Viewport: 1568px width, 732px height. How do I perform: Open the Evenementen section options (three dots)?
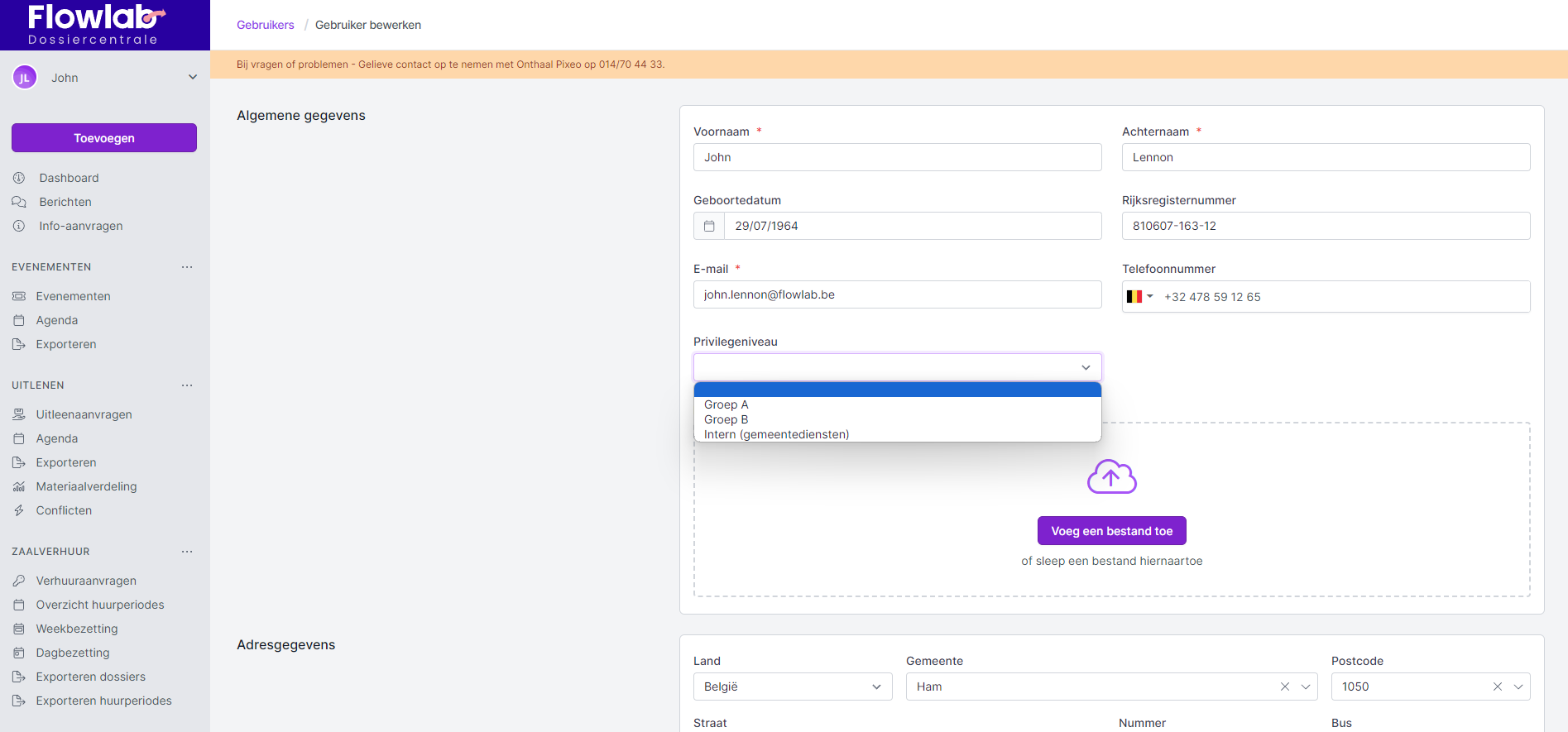[x=187, y=267]
